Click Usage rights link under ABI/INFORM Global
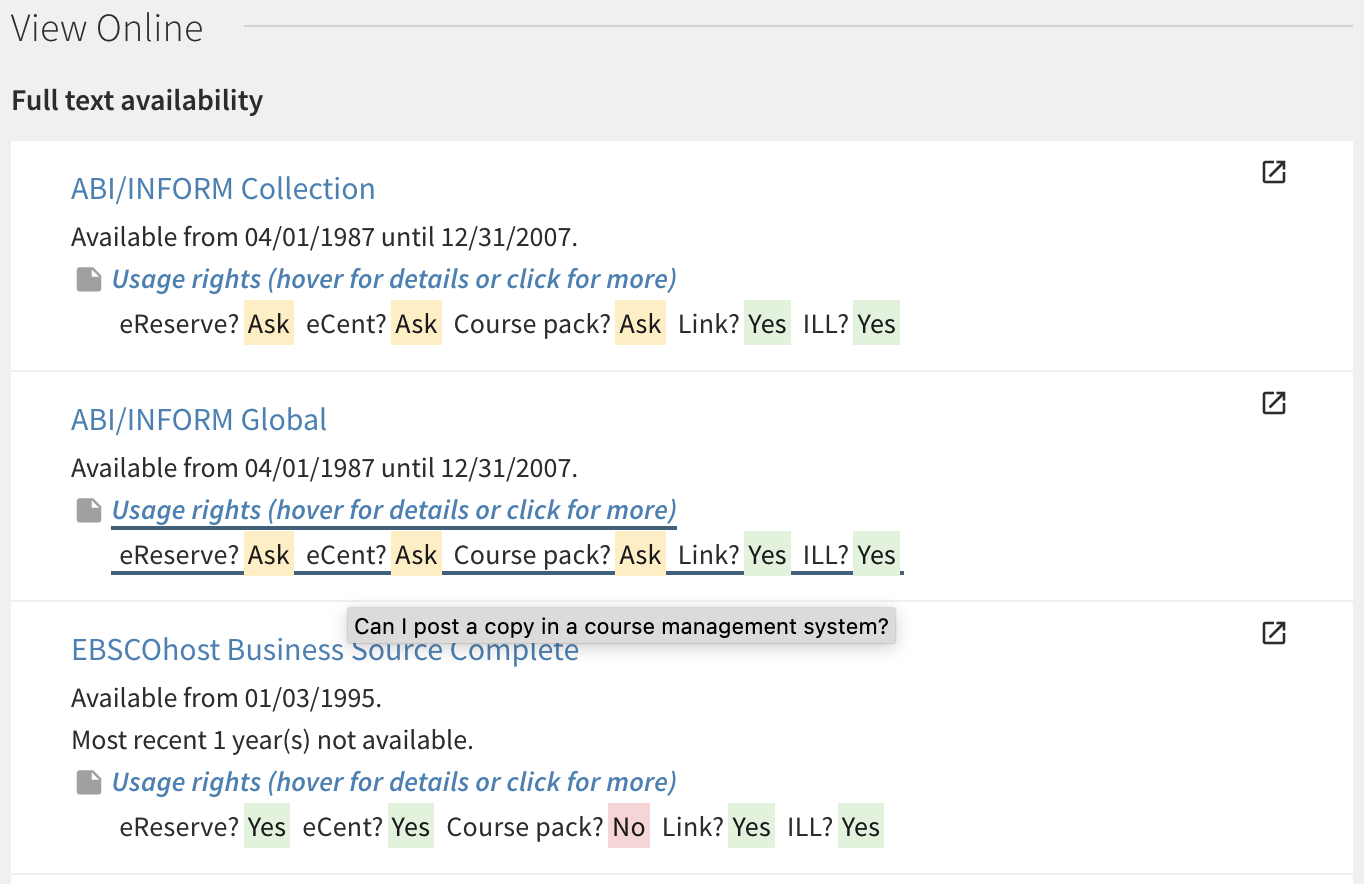Viewport: 1364px width, 884px height. 394,510
